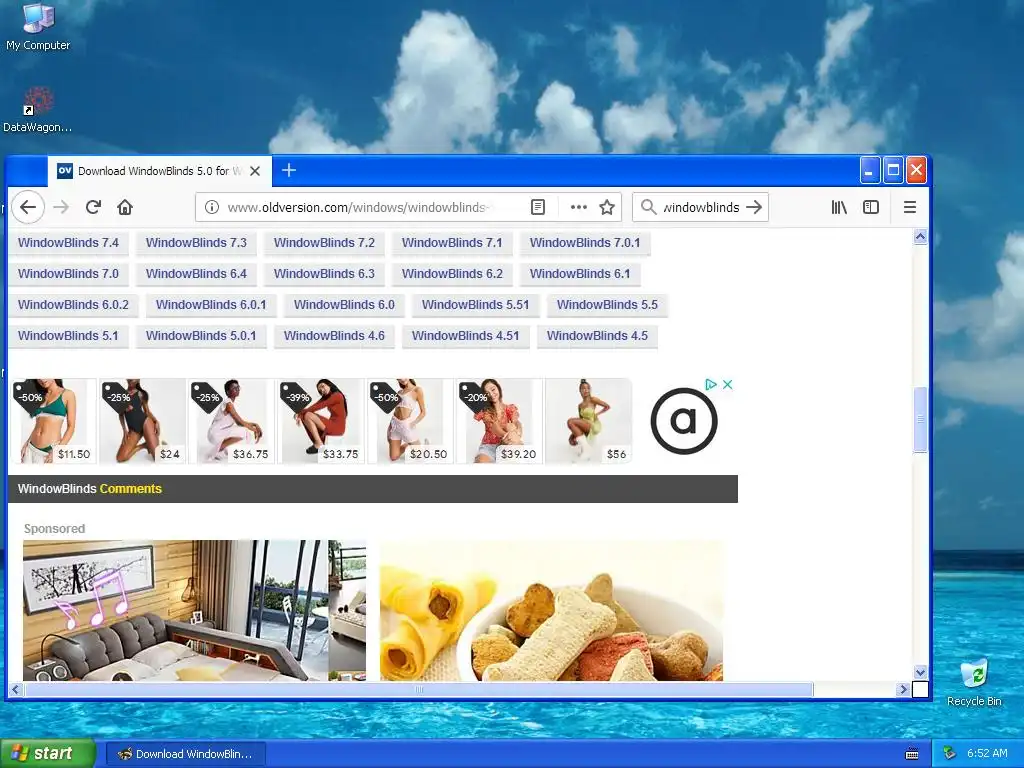Click the search magnifier icon
Screen dimensions: 1024x768
click(648, 208)
